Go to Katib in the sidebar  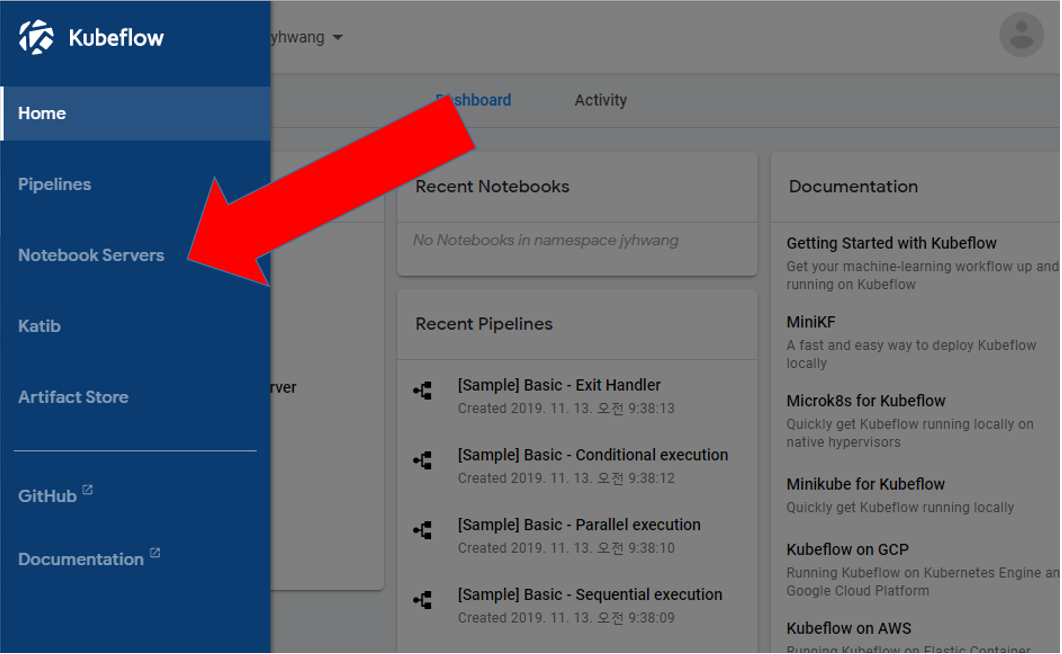39,326
